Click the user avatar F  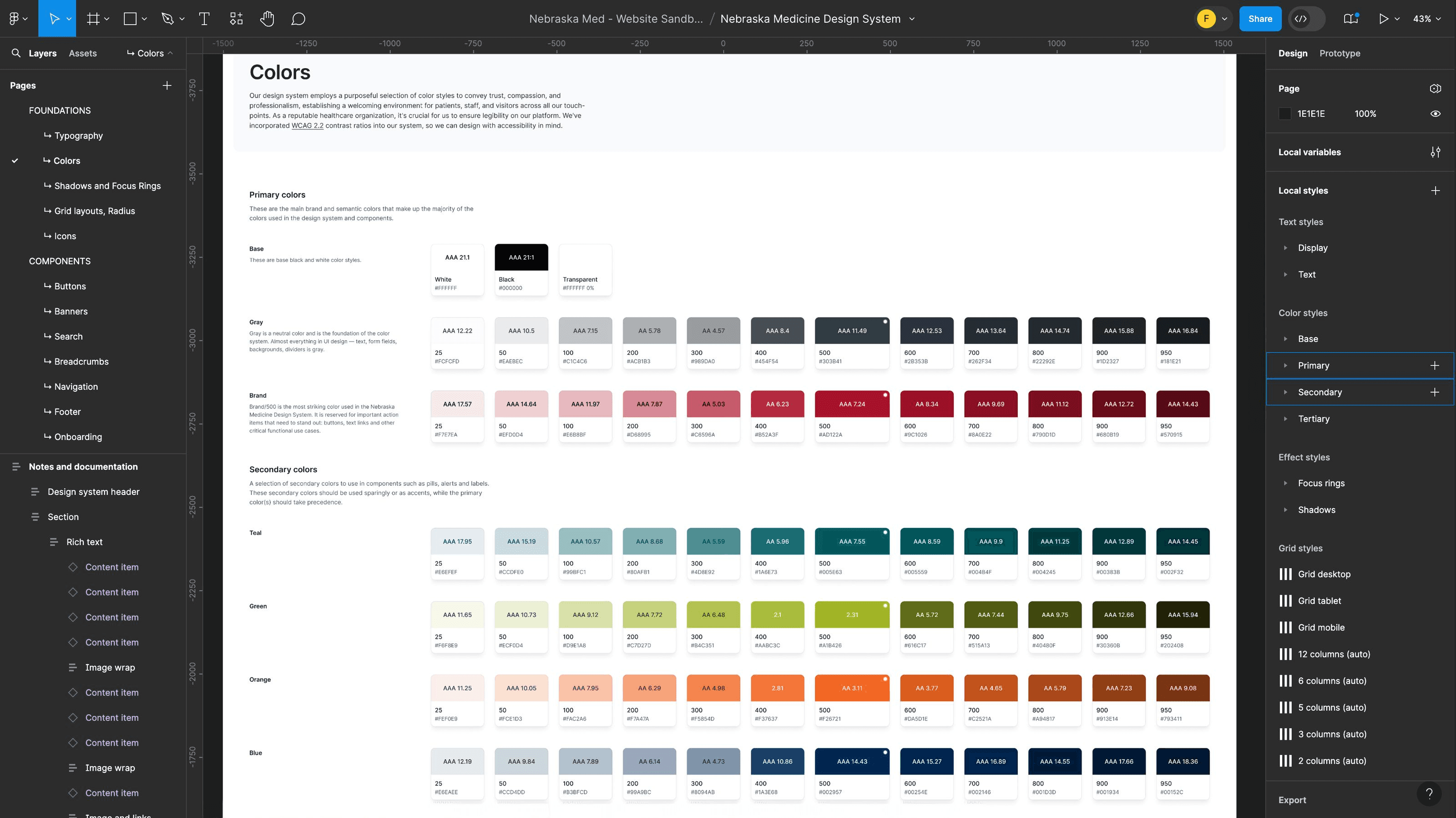[x=1206, y=19]
